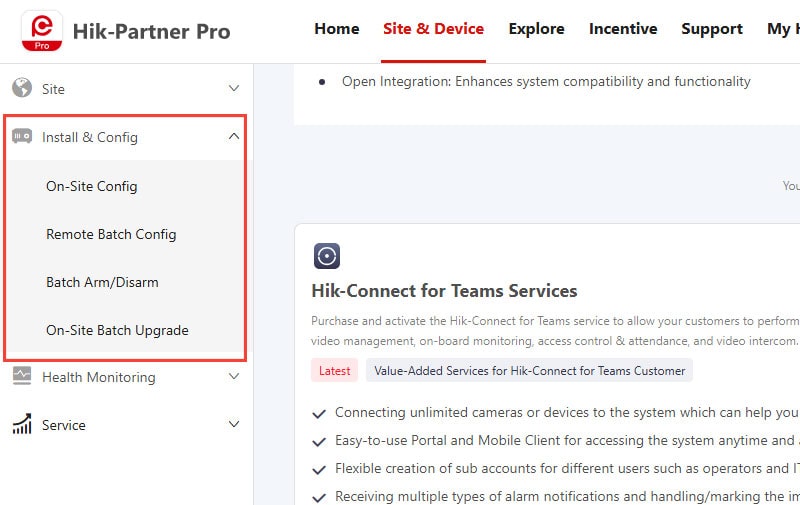Click the Health Monitoring pulse icon
Image resolution: width=800 pixels, height=505 pixels.
point(22,376)
